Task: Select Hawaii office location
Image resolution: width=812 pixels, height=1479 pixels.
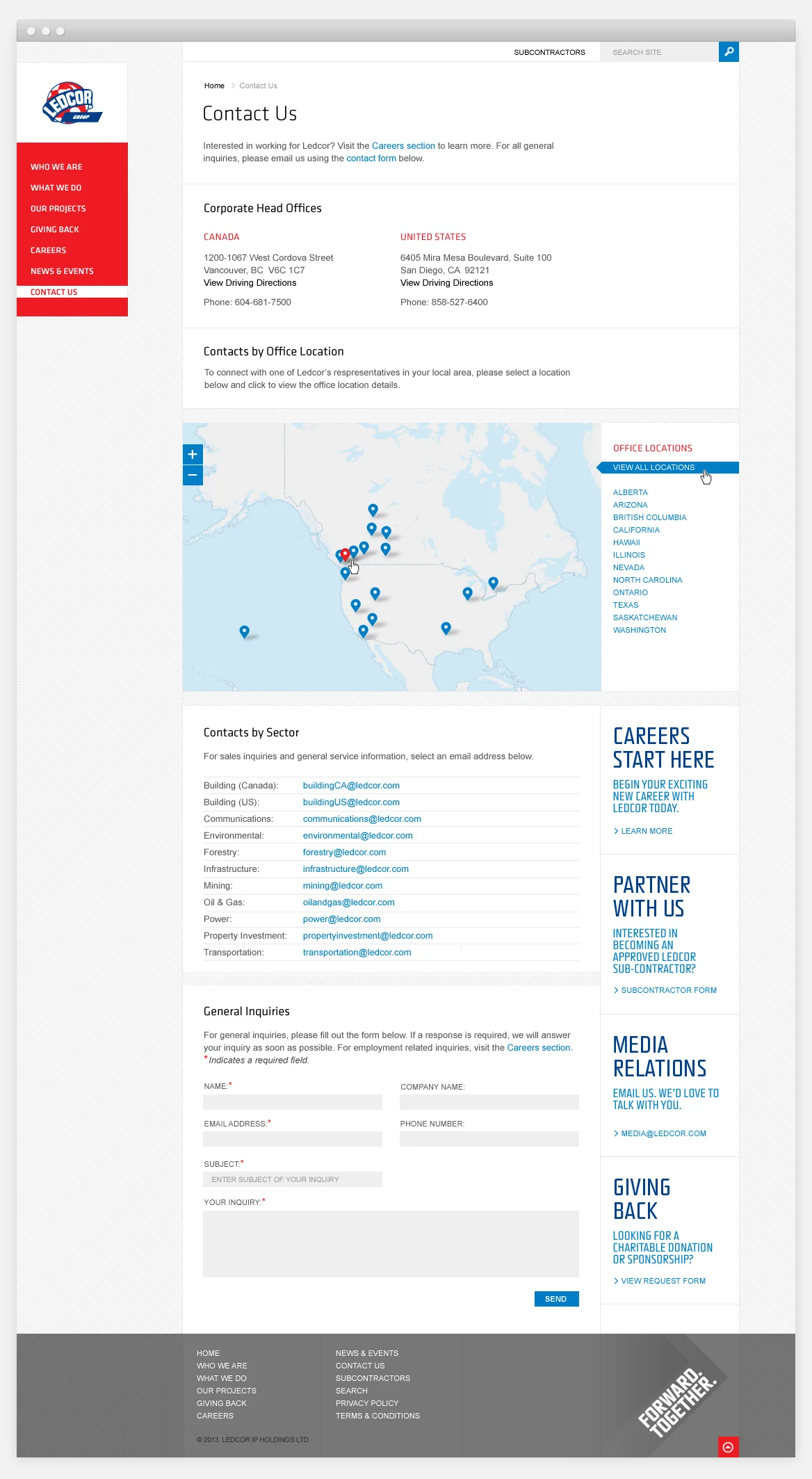Action: pos(626,542)
